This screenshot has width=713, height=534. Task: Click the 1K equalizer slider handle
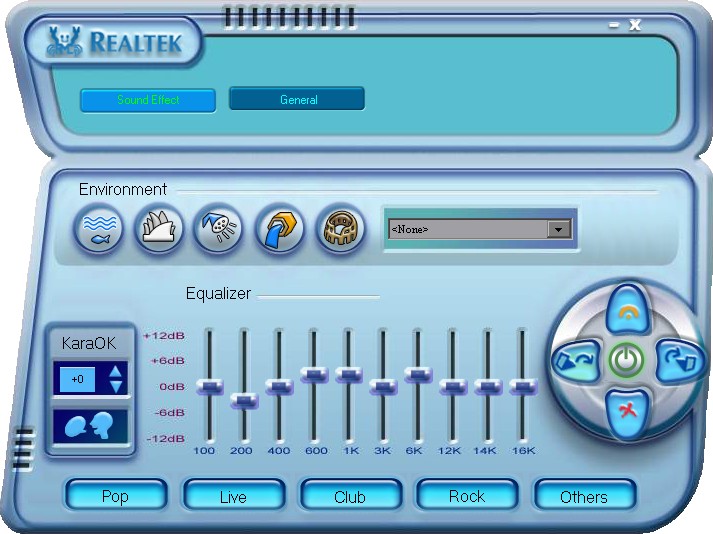348,375
